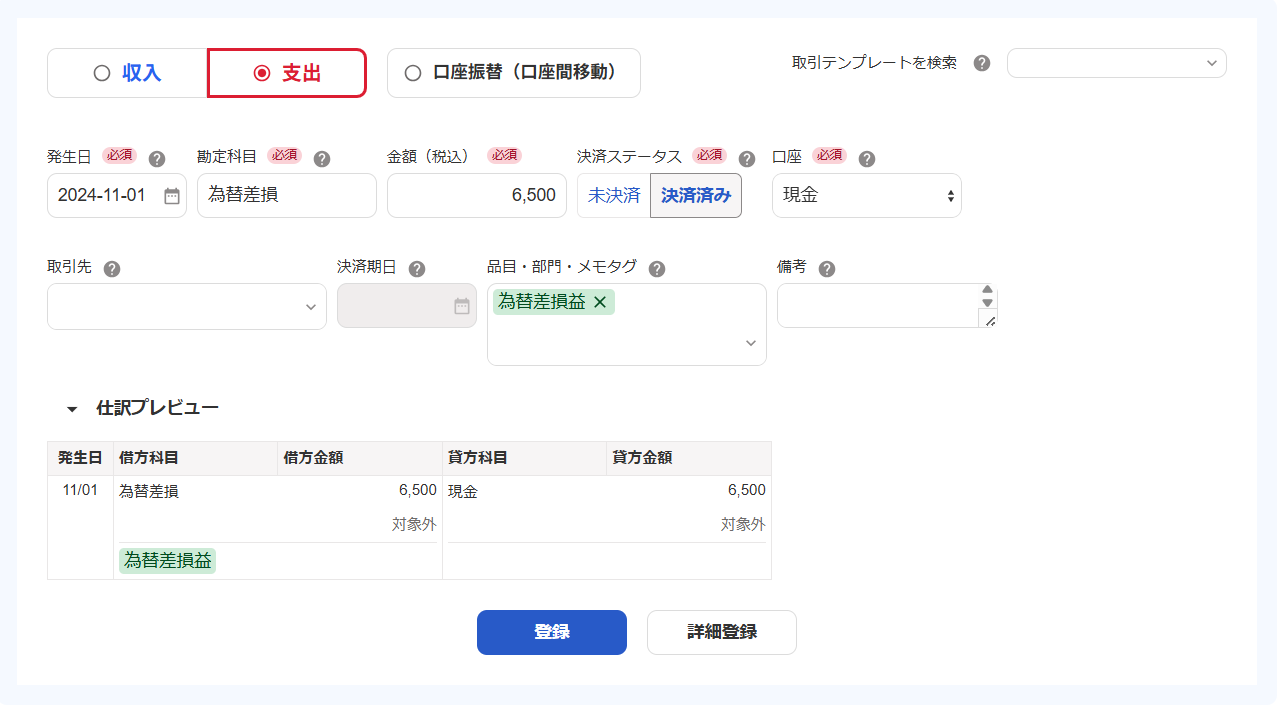Select 口座振替（口座間移動） radio option
The image size is (1281, 707).
[514, 73]
